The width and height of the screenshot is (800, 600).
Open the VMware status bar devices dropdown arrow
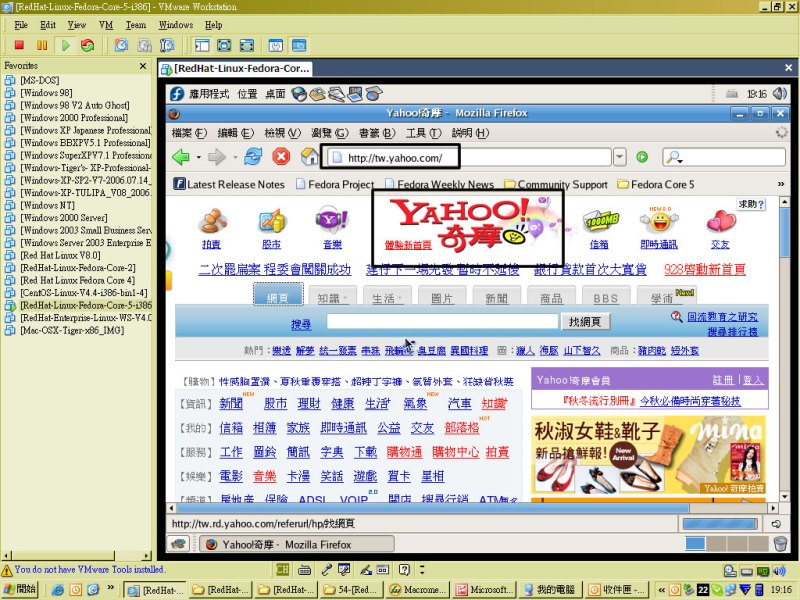[x=422, y=569]
